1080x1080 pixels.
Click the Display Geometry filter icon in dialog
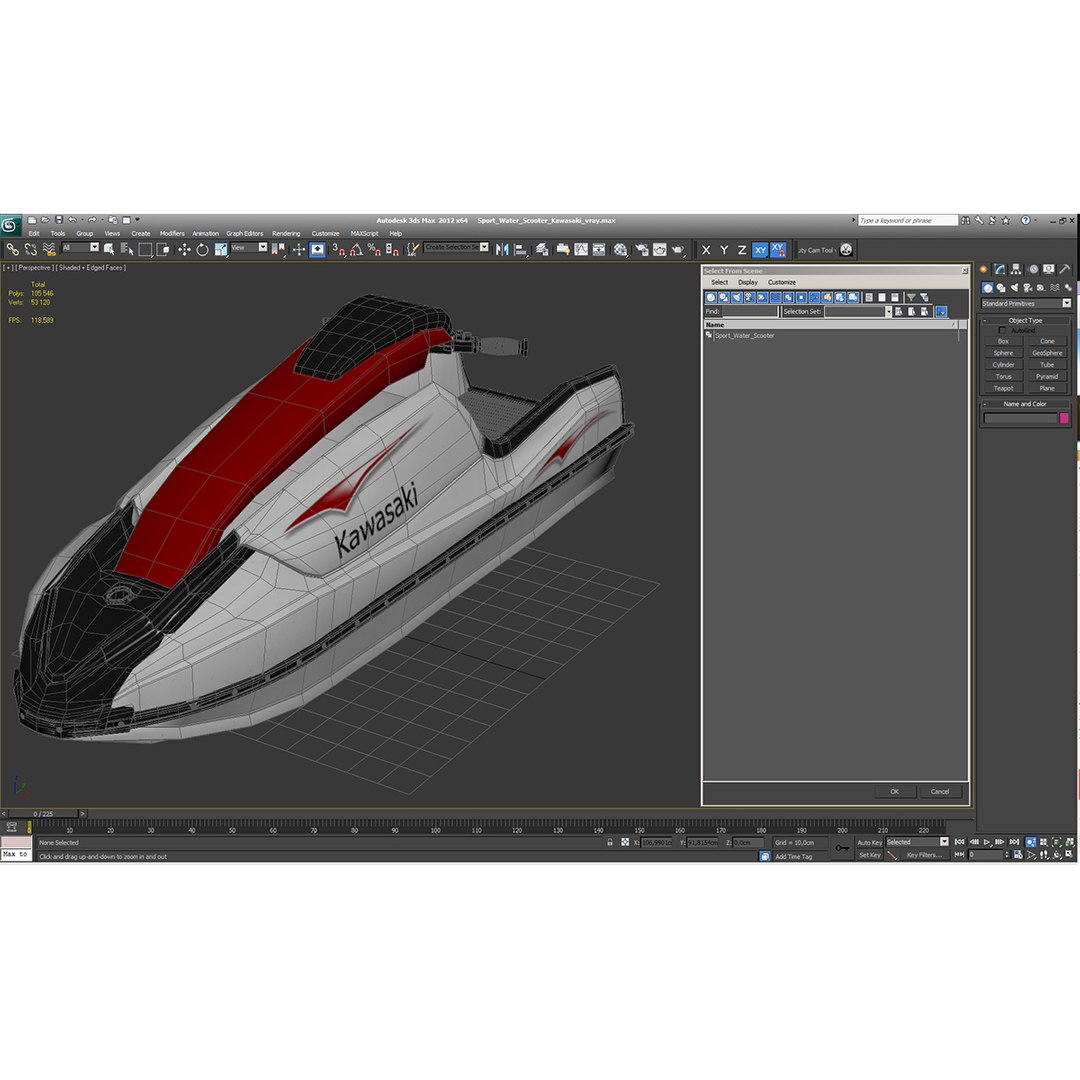click(711, 298)
